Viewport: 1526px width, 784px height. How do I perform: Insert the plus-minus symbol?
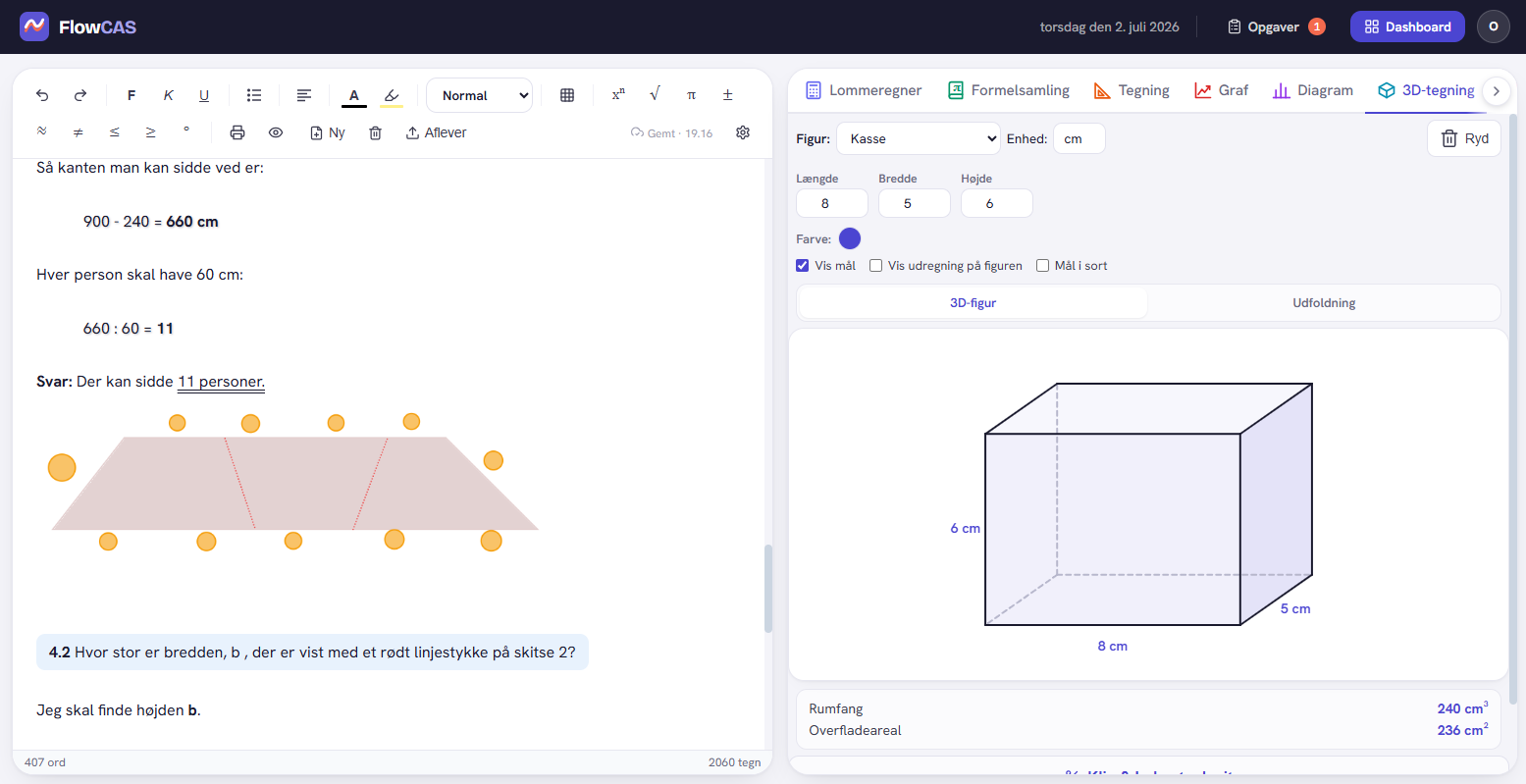727,95
